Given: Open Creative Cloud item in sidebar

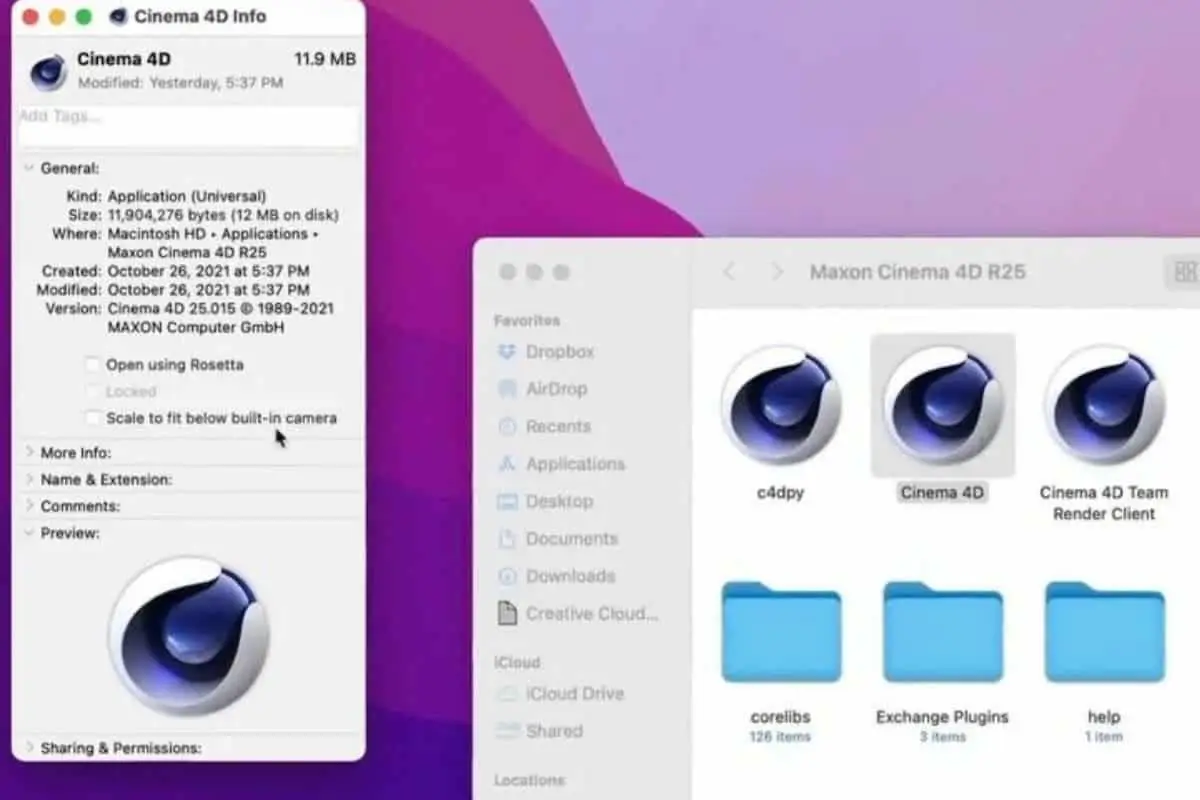Looking at the screenshot, I should (592, 614).
